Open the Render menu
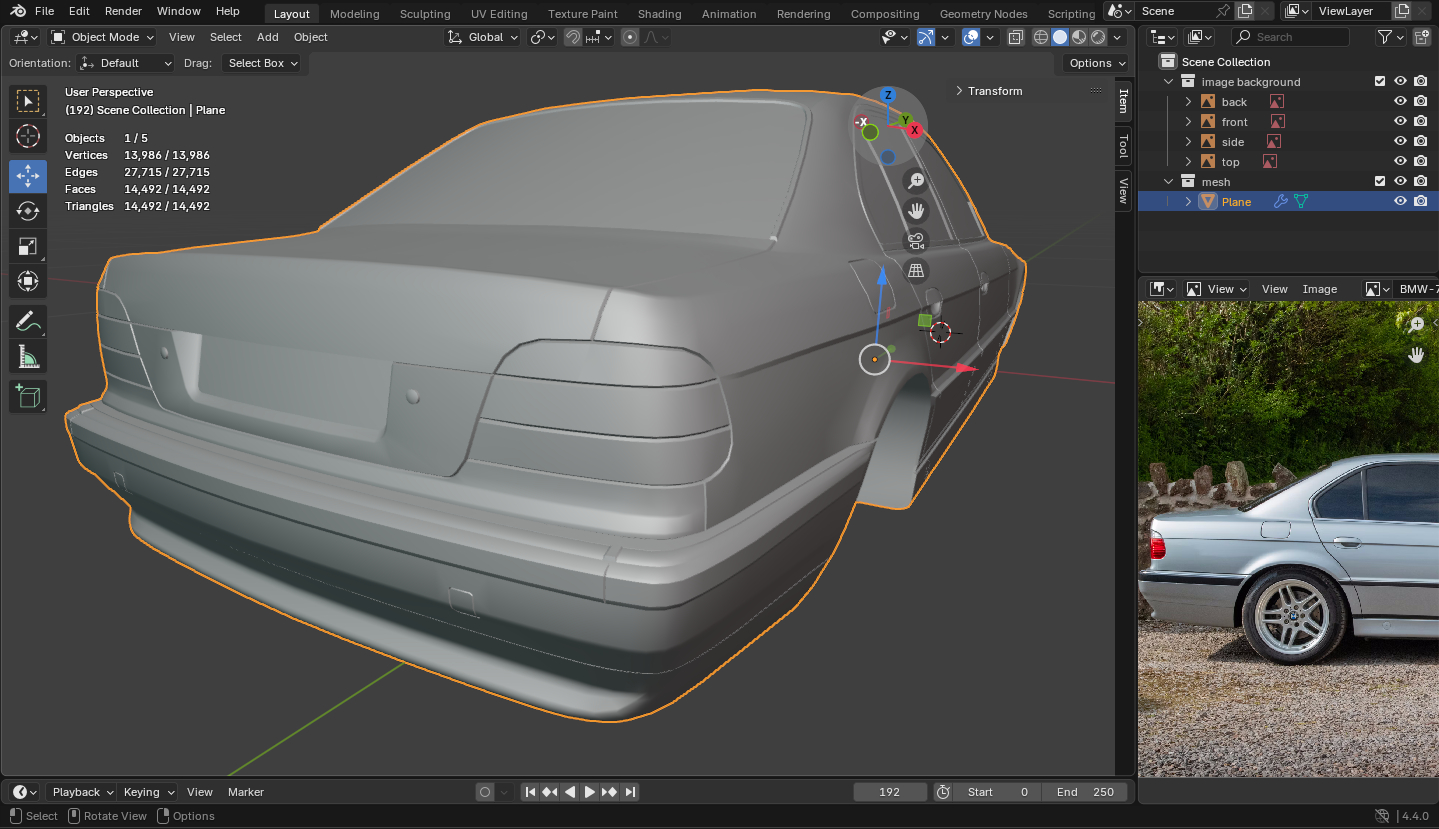The width and height of the screenshot is (1439, 829). click(x=123, y=11)
